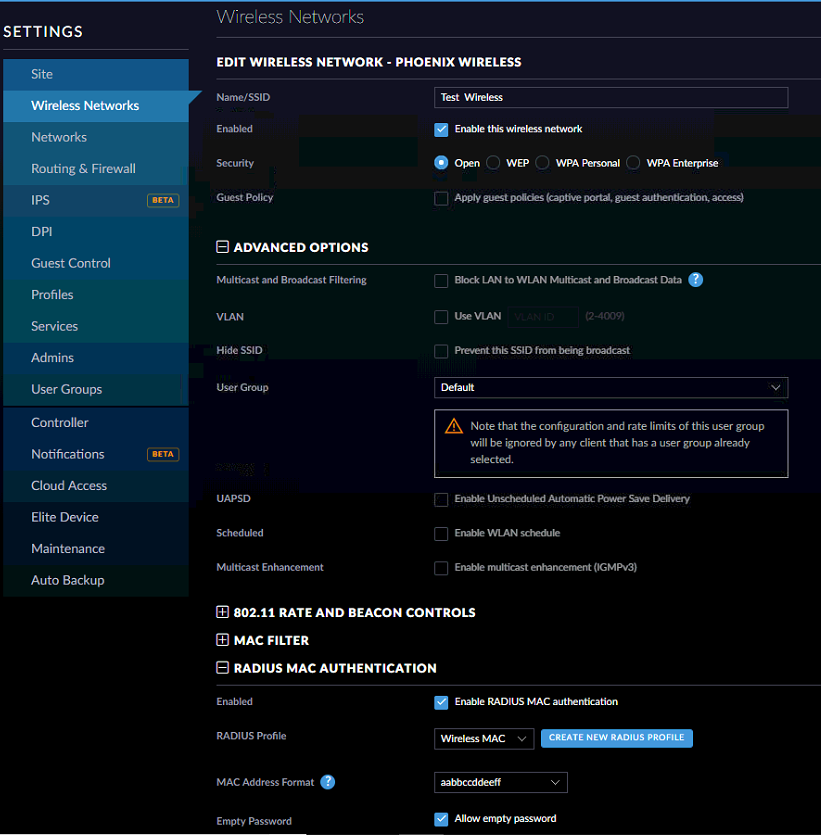Expand 802.11 Rate and Beacon Controls
Screen dimensions: 821x835
click(x=223, y=612)
